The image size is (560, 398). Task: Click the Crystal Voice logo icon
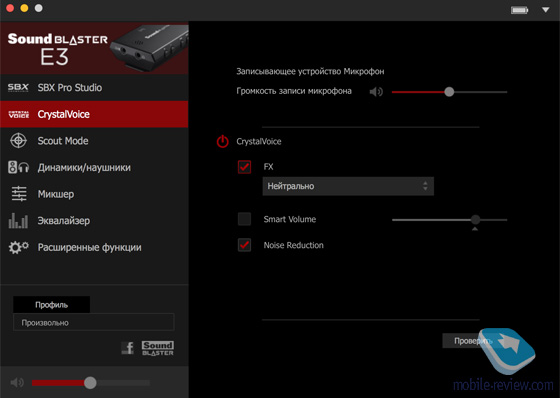19,114
